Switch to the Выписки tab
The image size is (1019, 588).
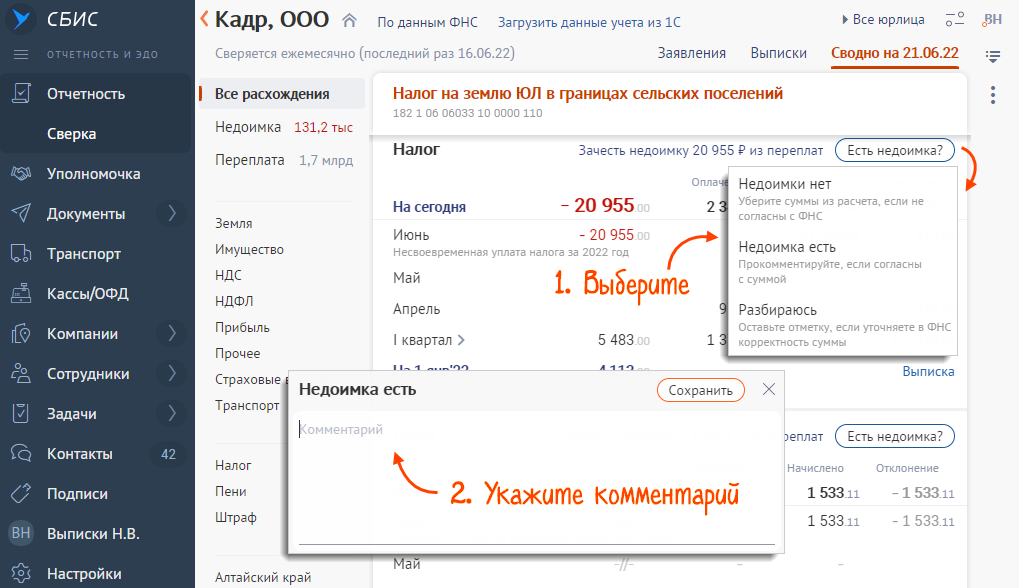click(778, 53)
